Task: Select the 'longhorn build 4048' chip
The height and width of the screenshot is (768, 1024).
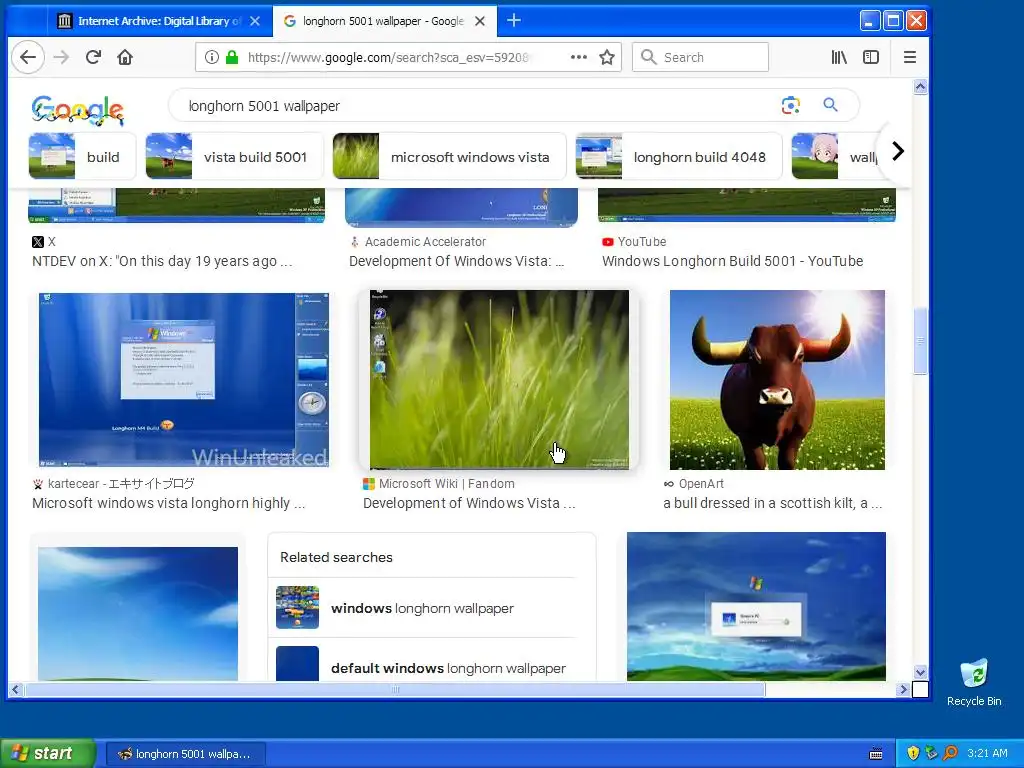Action: (x=679, y=157)
